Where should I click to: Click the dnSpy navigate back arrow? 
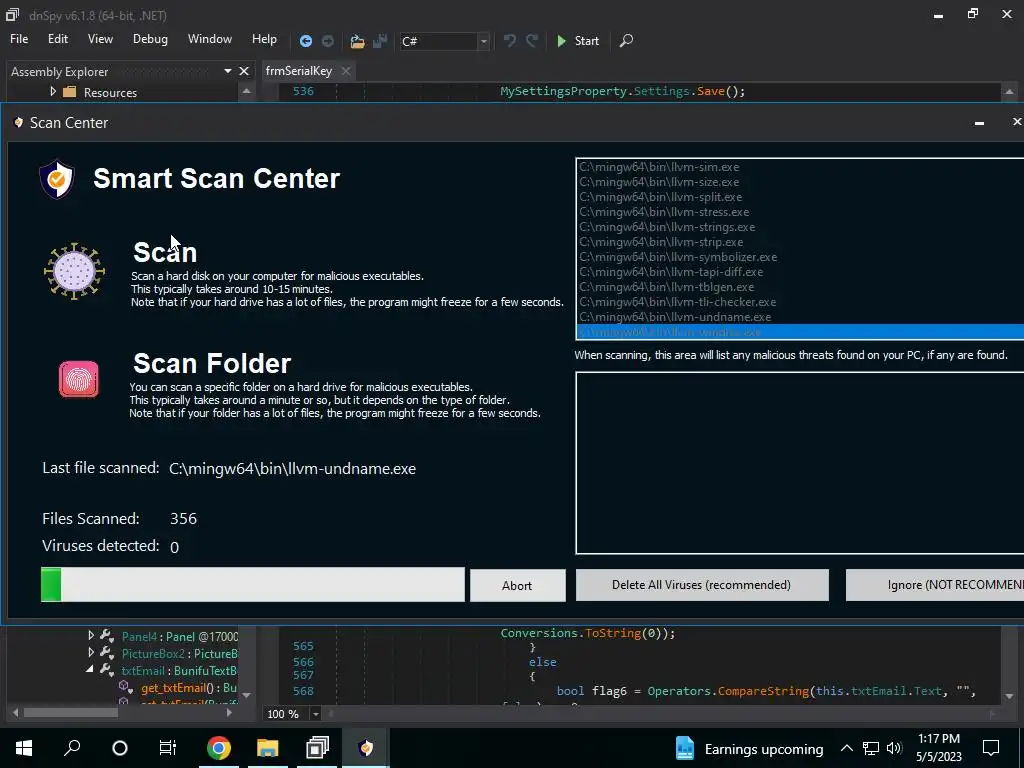click(306, 41)
